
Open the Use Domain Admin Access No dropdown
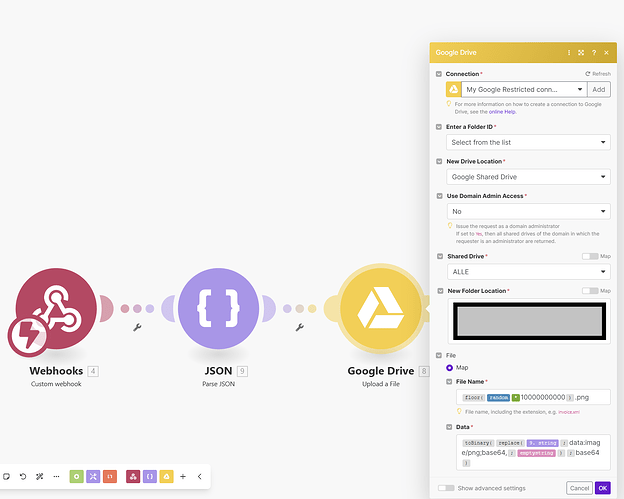[x=529, y=212]
